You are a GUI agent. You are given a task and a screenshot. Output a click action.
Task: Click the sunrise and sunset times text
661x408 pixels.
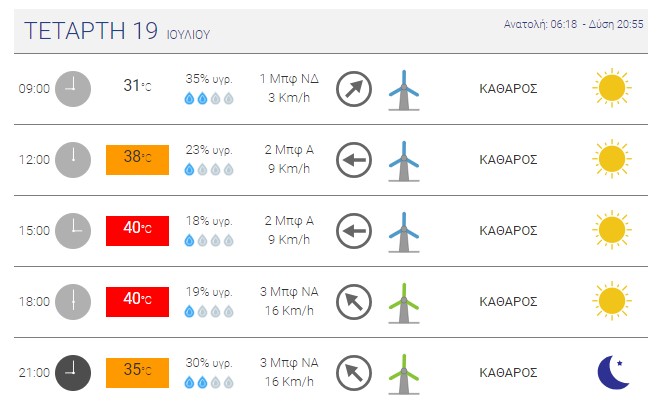pyautogui.click(x=573, y=24)
